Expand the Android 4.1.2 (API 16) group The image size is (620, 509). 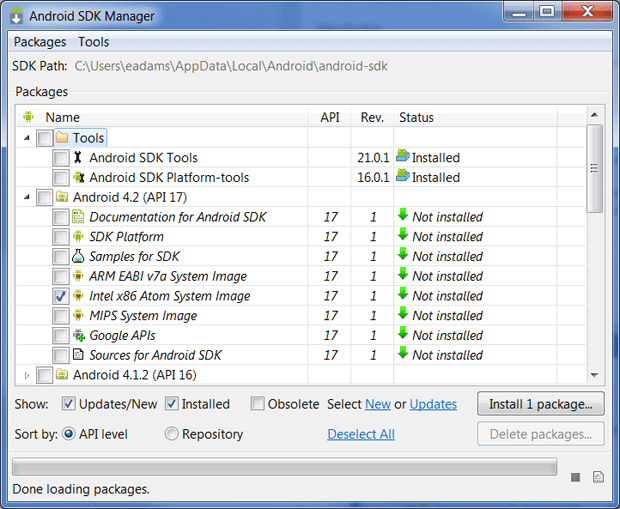pyautogui.click(x=26, y=375)
